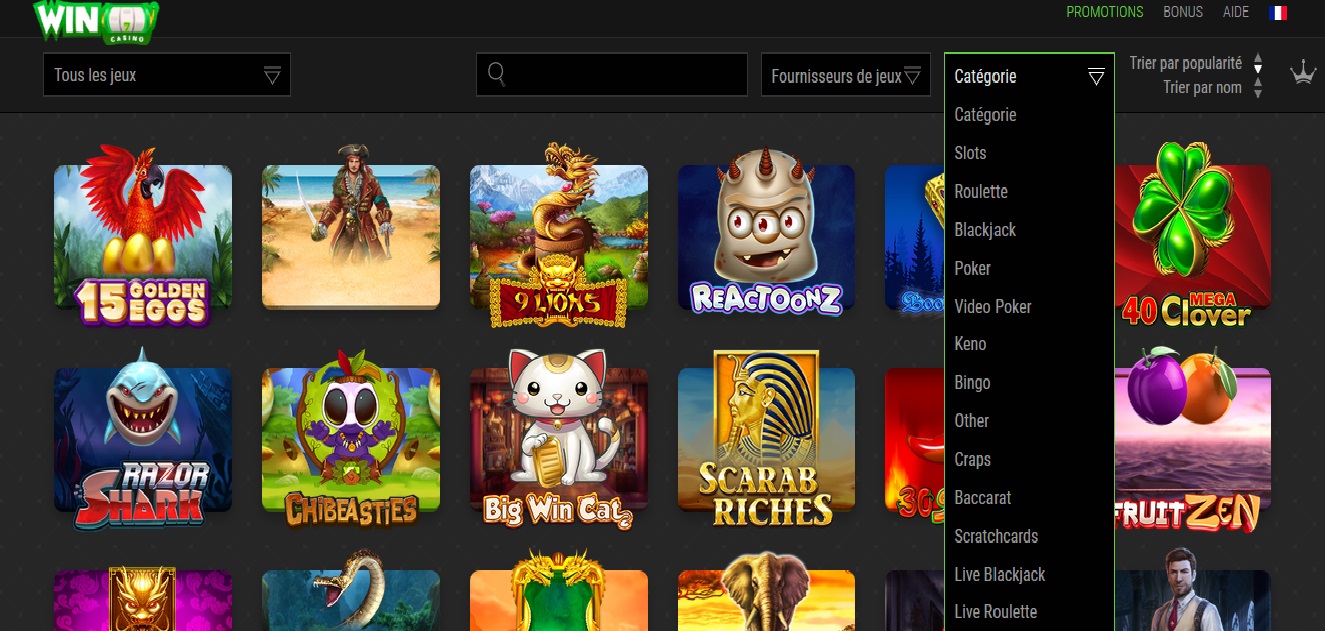Choose Video Poker in category list

(x=992, y=307)
